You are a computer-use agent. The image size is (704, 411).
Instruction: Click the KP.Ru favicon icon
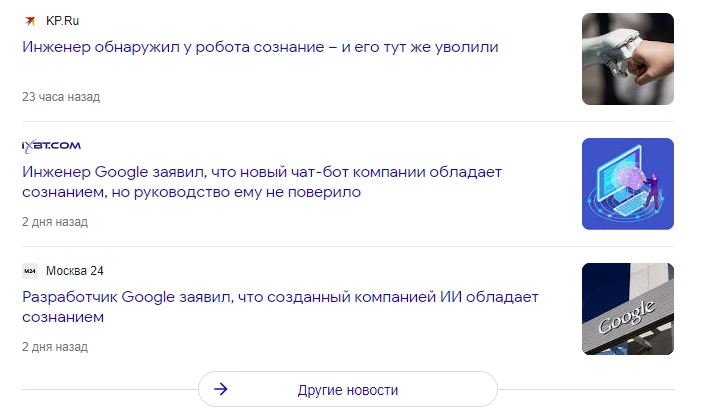(30, 21)
